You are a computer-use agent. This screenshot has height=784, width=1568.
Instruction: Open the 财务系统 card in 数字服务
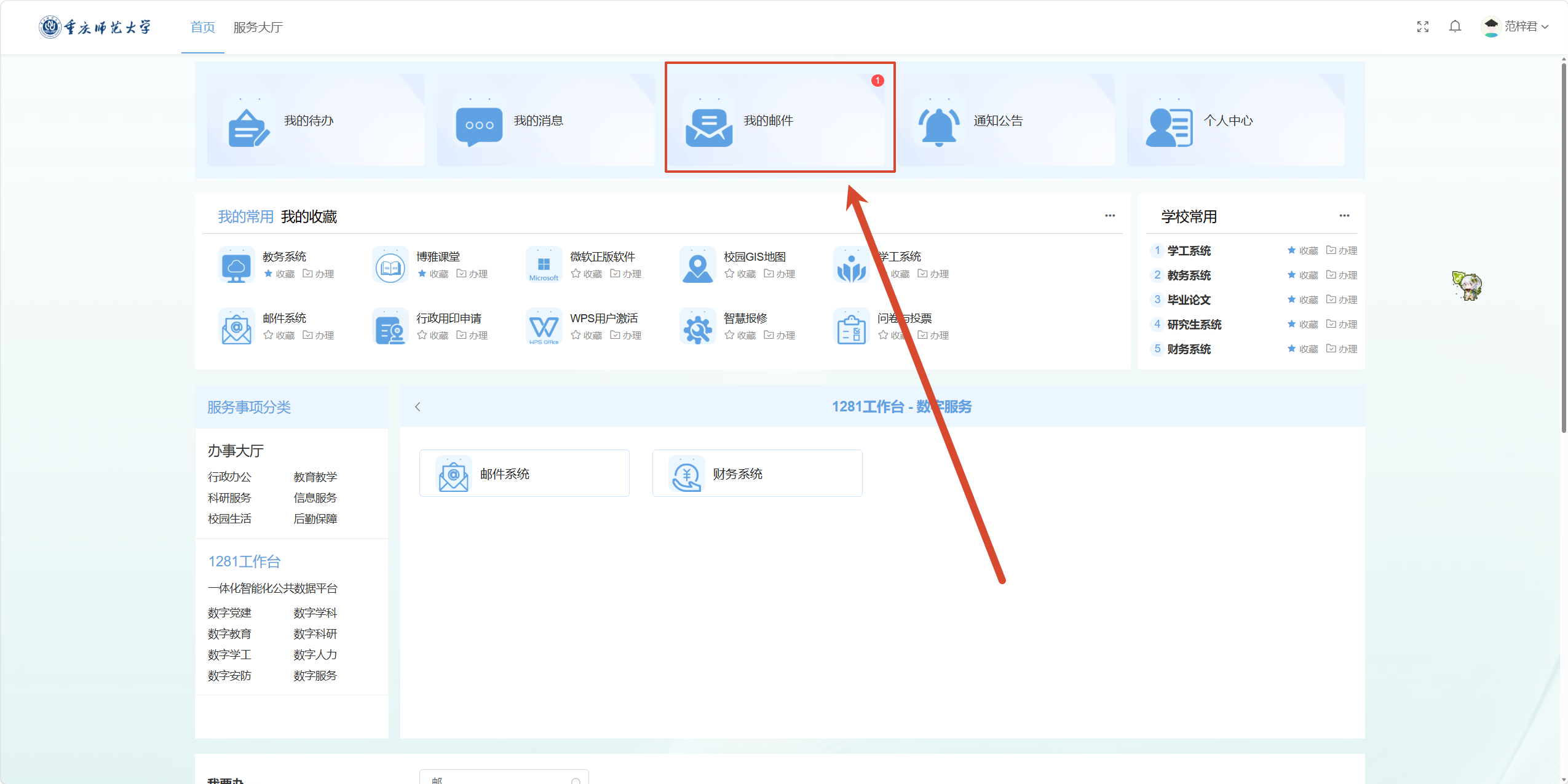tap(757, 473)
